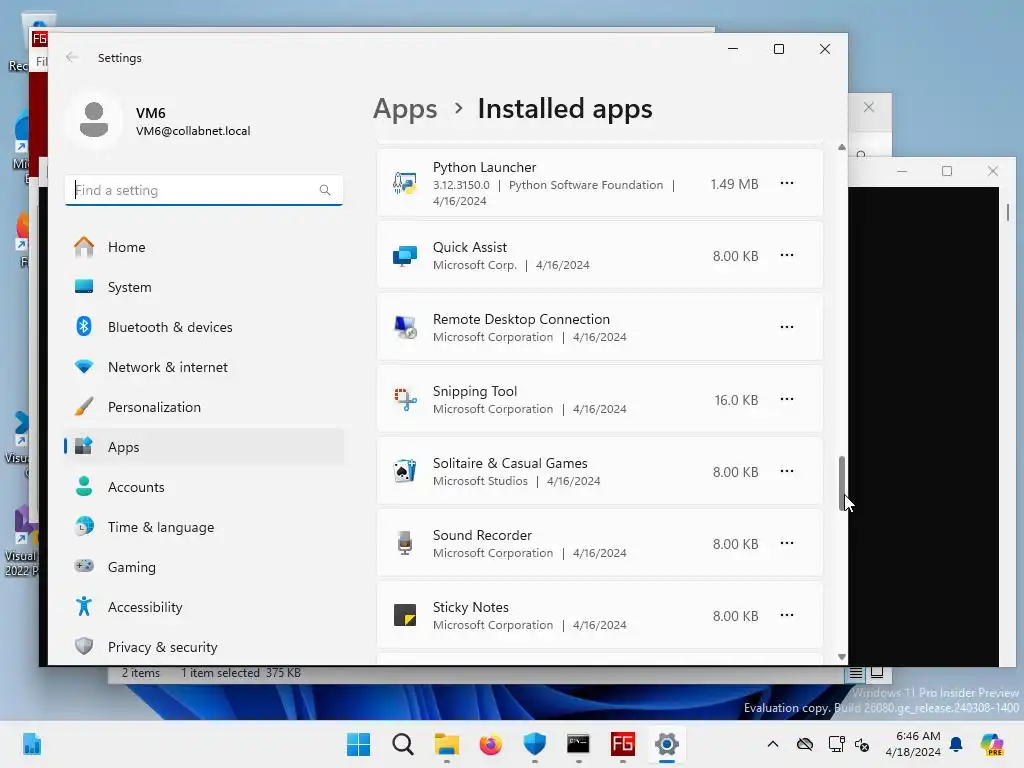The image size is (1024, 768).
Task: Switch to the red FG app in taskbar
Action: click(x=622, y=744)
